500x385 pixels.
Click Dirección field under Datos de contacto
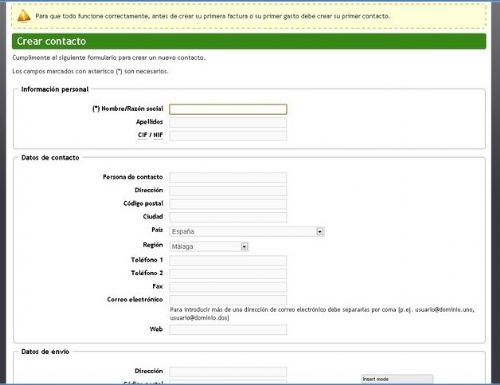(x=228, y=191)
